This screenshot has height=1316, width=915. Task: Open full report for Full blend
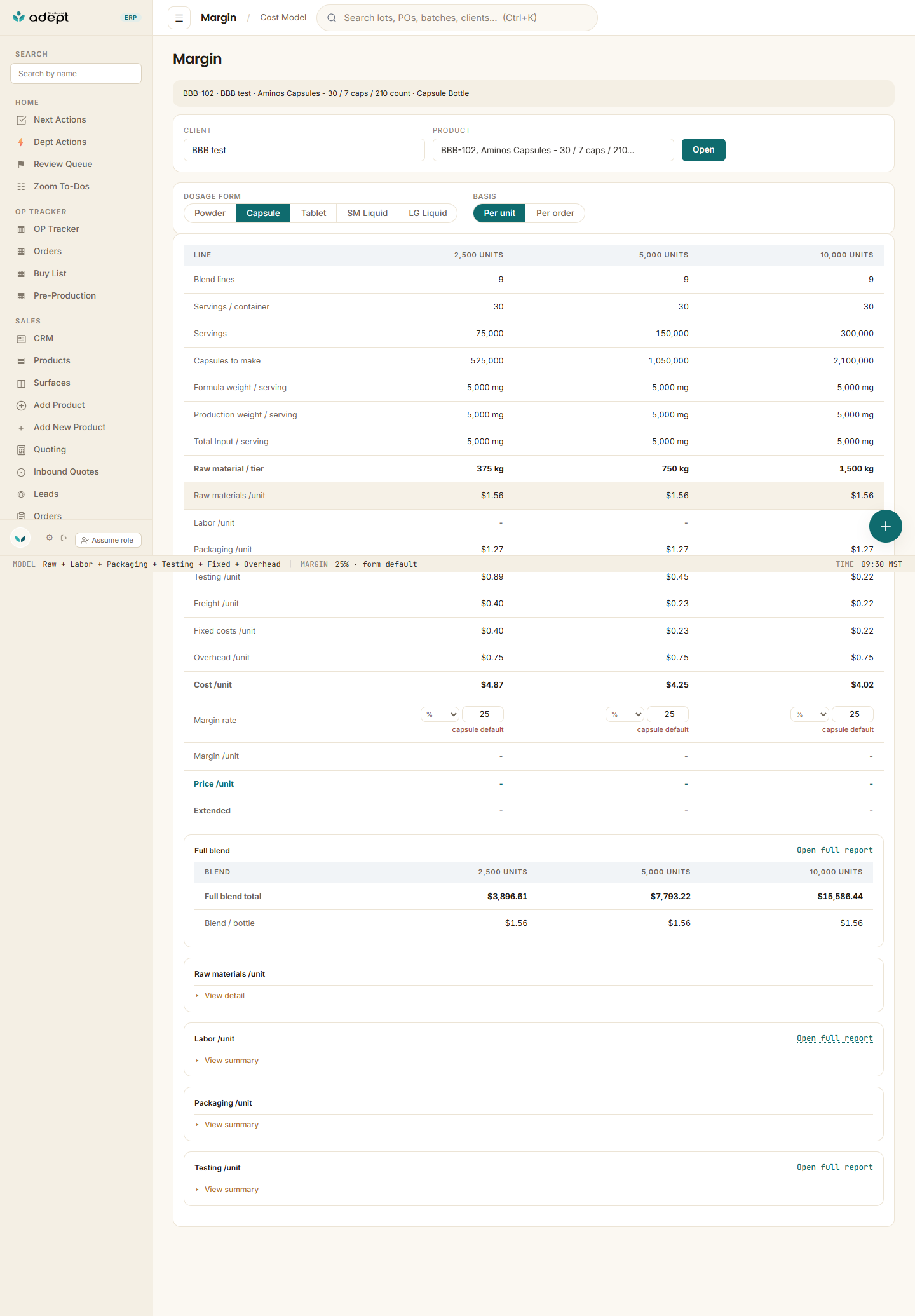(x=835, y=850)
